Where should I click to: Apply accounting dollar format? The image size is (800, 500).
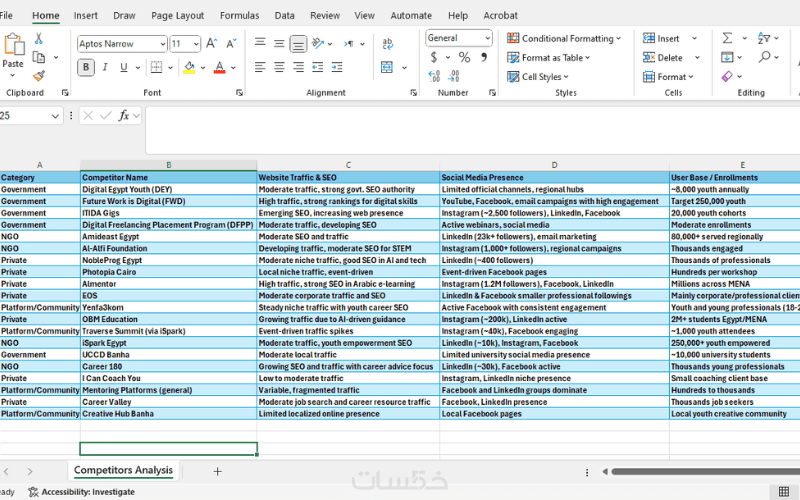434,57
